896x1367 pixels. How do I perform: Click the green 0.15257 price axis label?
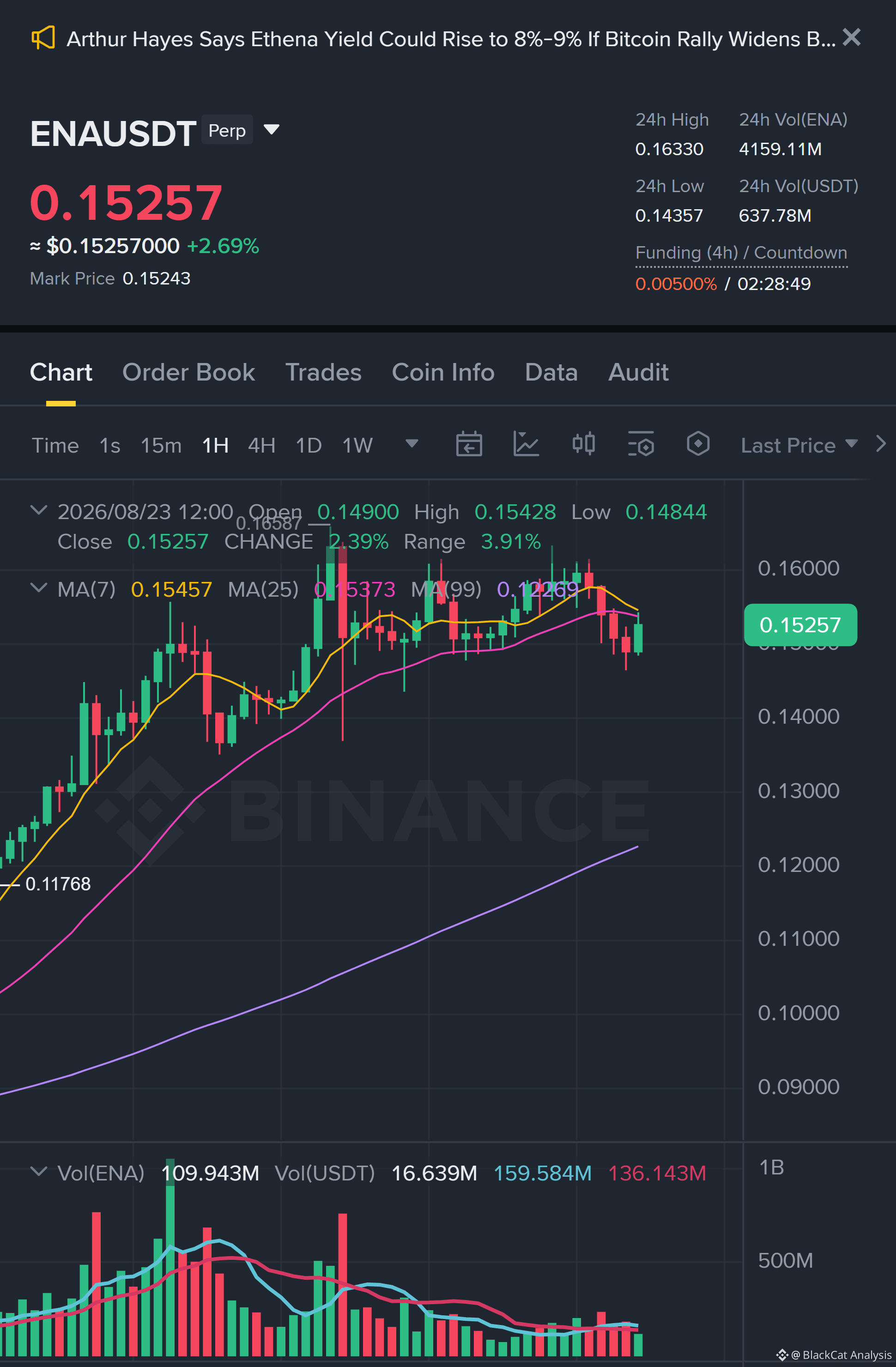click(x=800, y=624)
